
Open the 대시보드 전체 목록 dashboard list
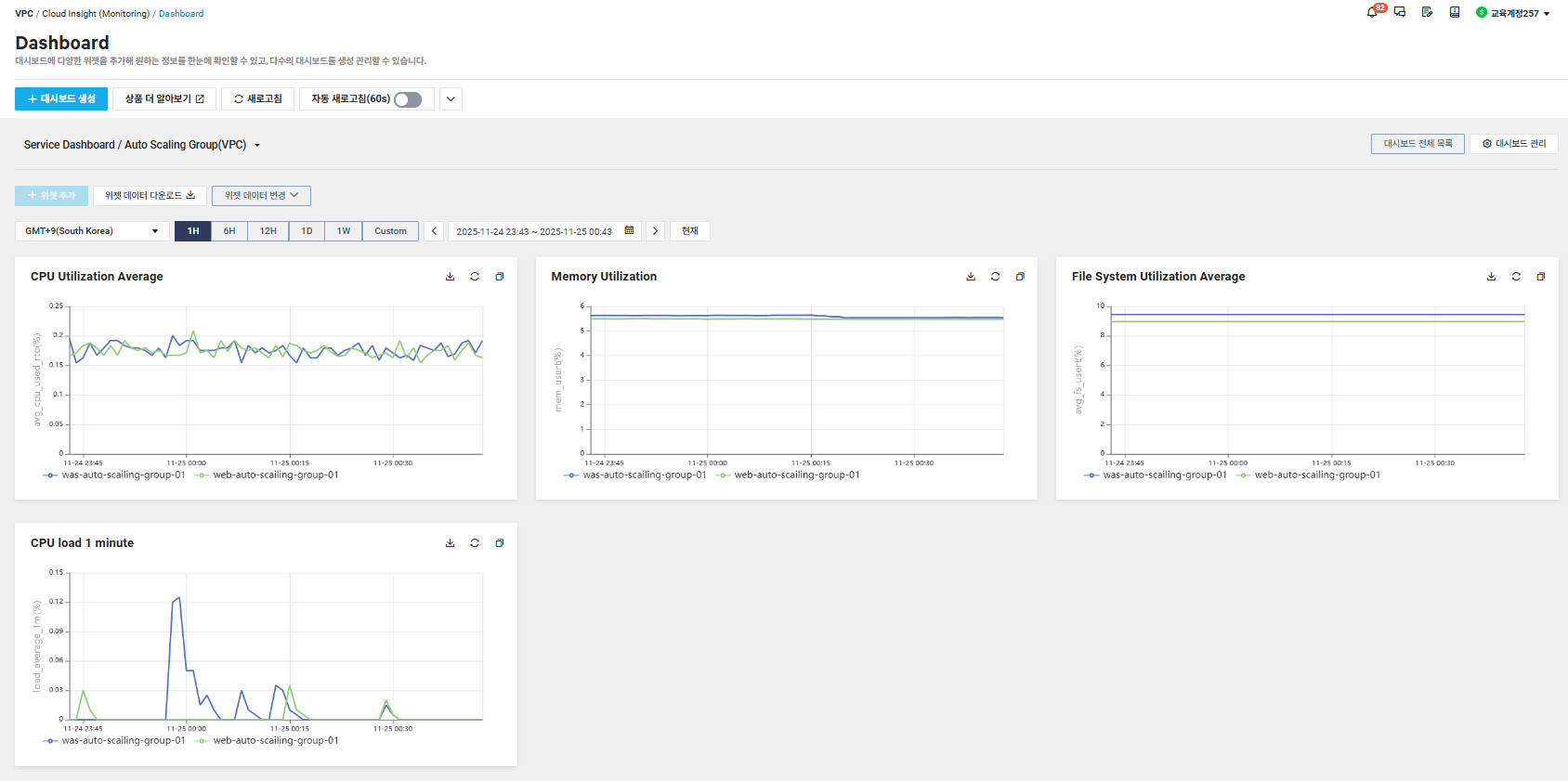[x=1418, y=144]
